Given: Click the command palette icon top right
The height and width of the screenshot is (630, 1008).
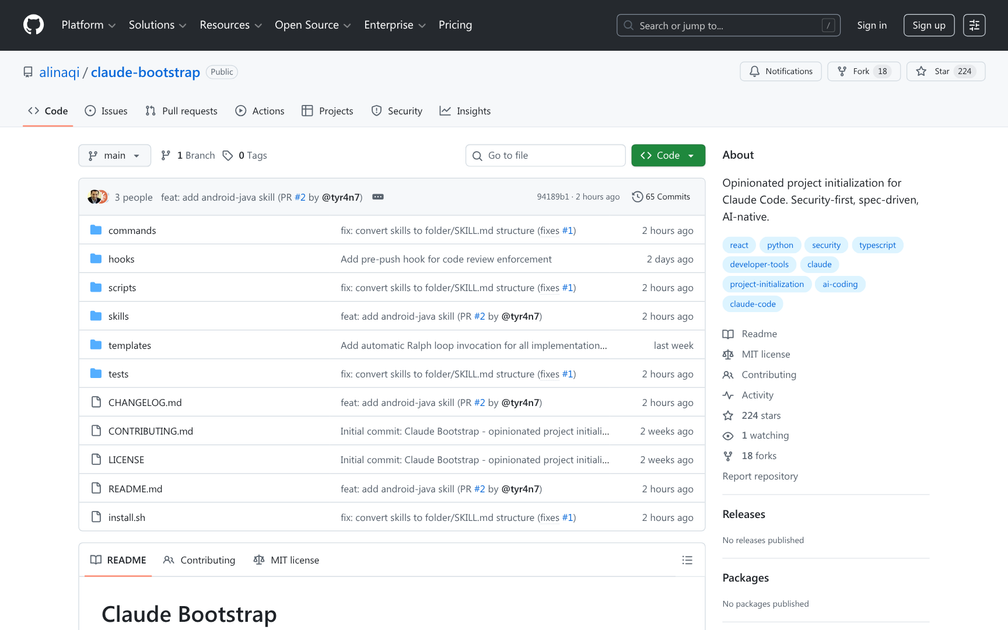Looking at the screenshot, I should 974,25.
